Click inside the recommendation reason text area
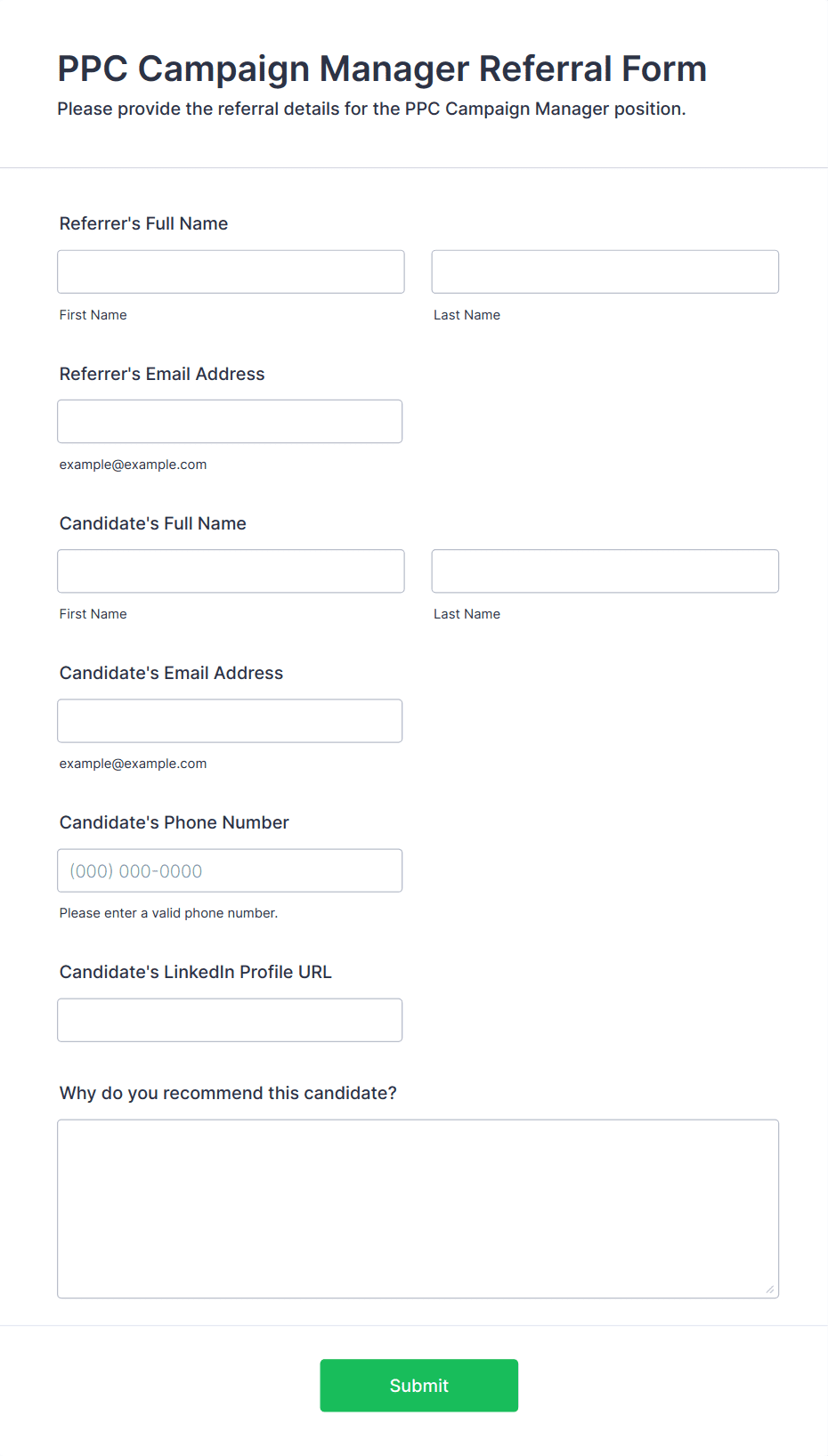Viewport: 828px width, 1456px height. (x=418, y=1208)
